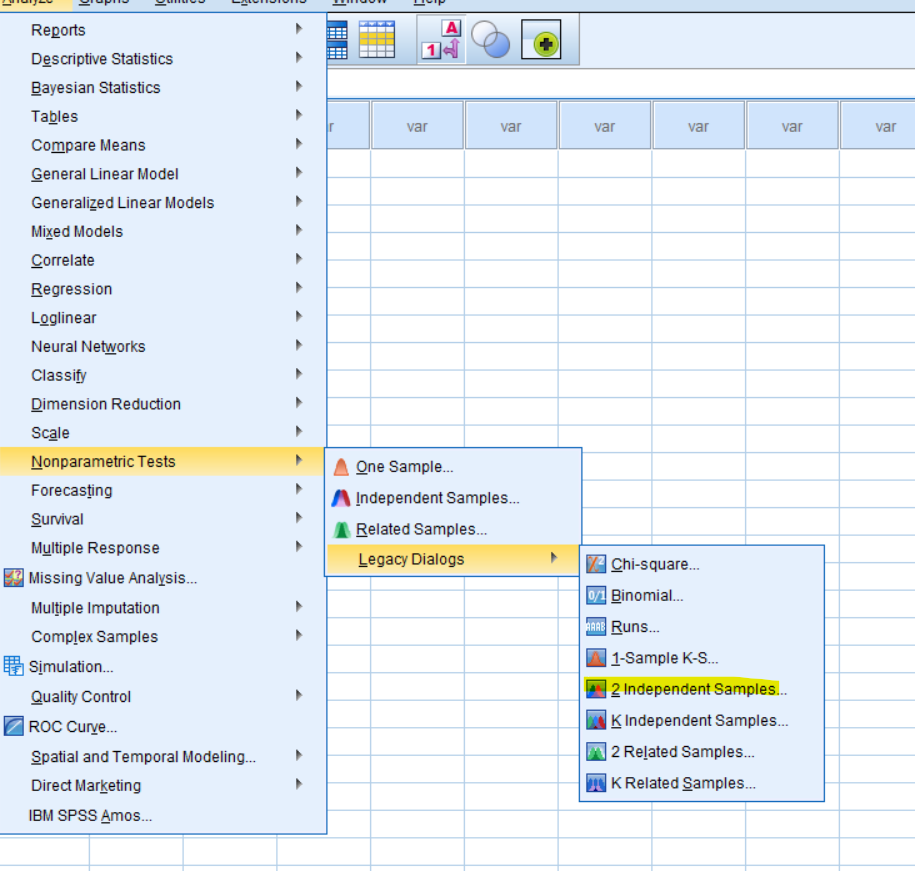915x871 pixels.
Task: Expand the Legacy Dialogs submenu
Action: click(411, 559)
